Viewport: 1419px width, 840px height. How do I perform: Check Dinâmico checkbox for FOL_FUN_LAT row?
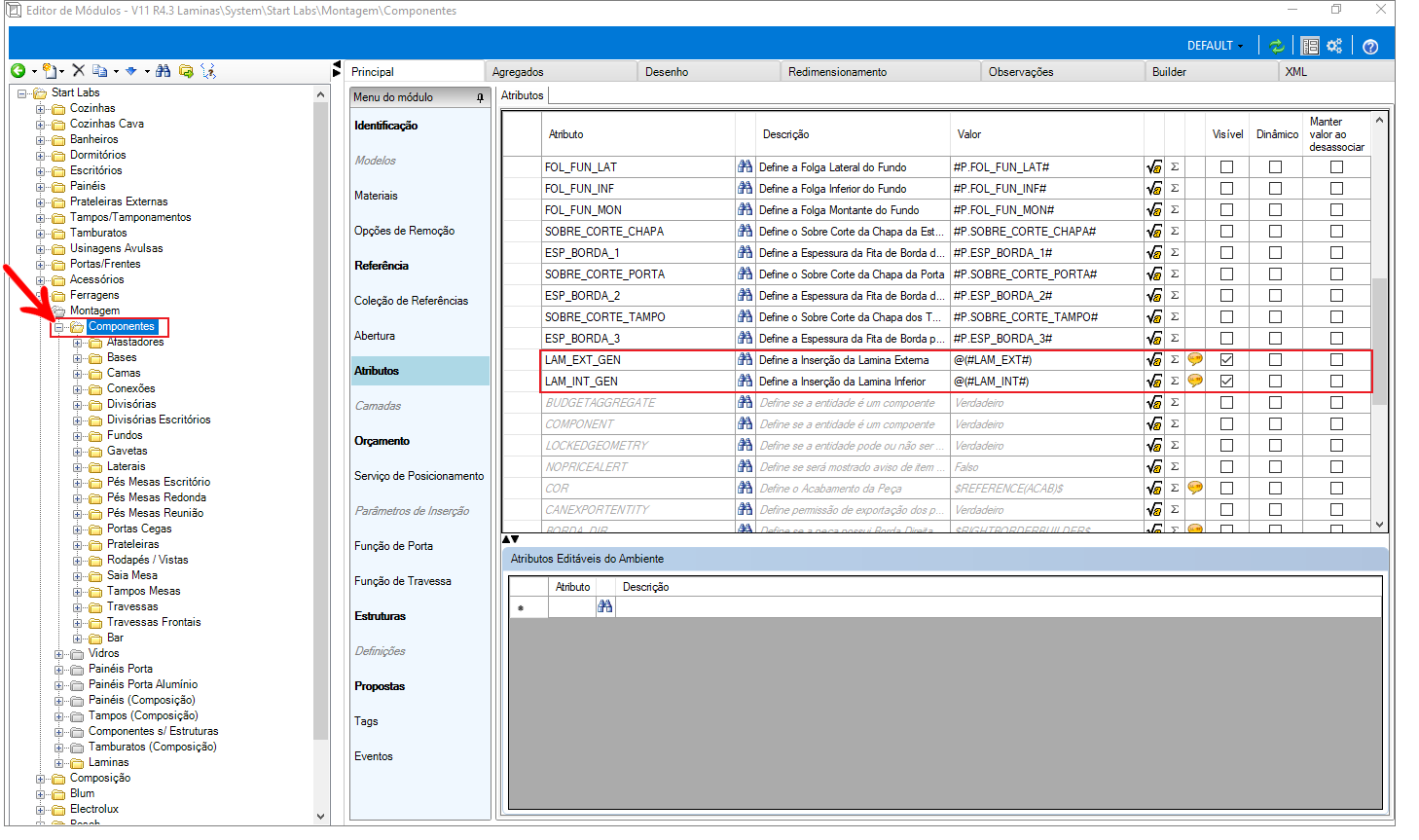point(1275,167)
